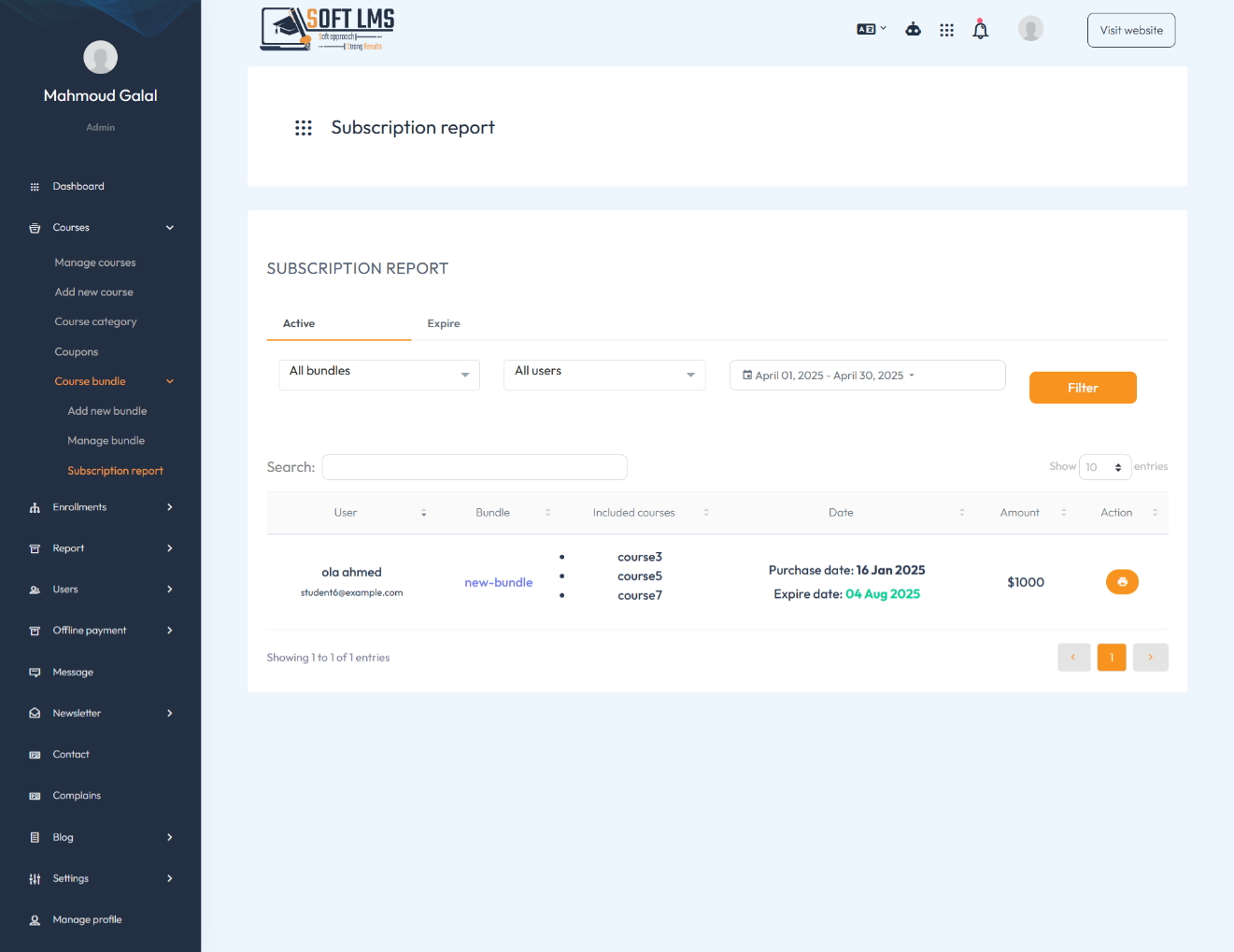Click the 04 Aug 2025 expire date
This screenshot has height=952, width=1234.
(883, 594)
